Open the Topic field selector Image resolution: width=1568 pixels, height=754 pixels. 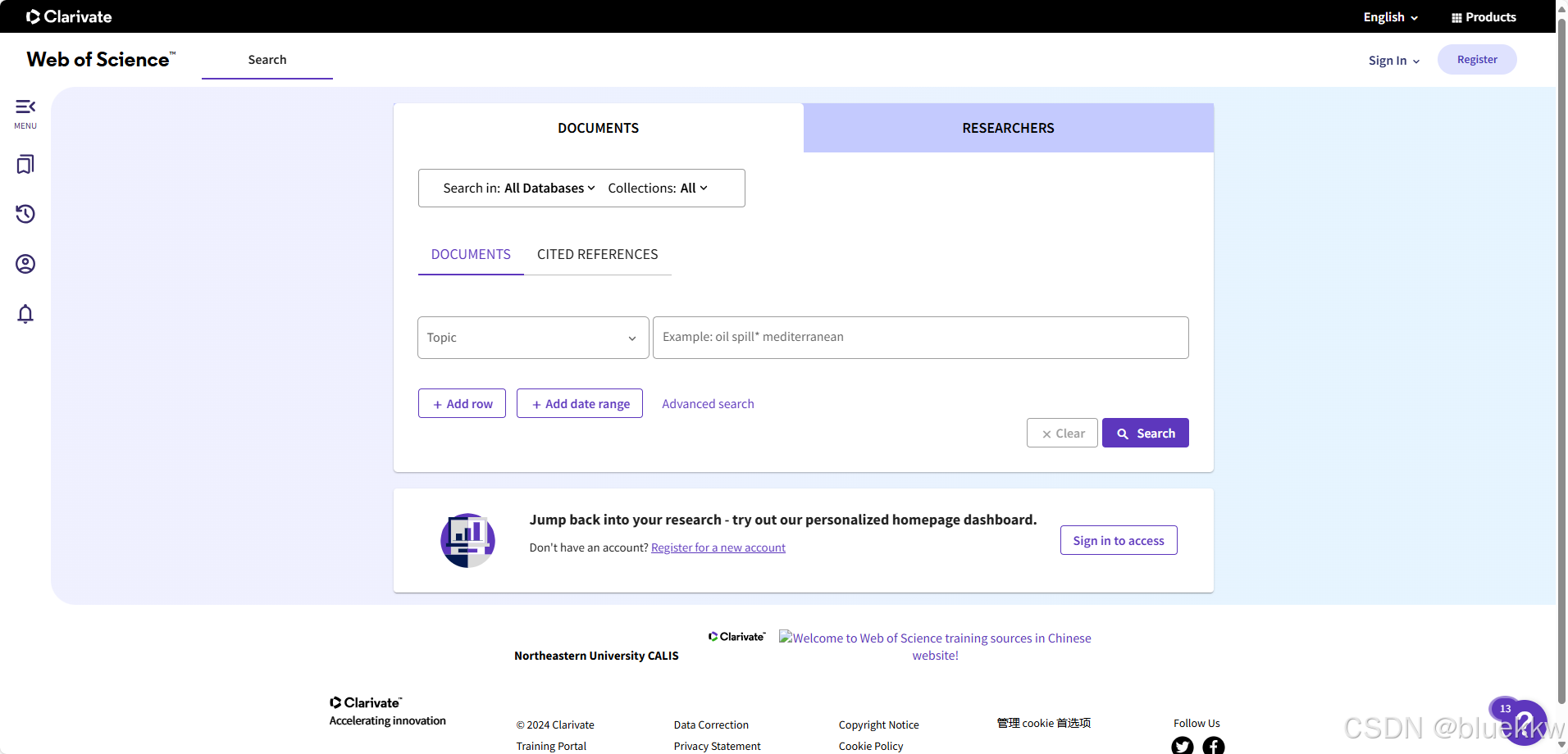pyautogui.click(x=533, y=338)
